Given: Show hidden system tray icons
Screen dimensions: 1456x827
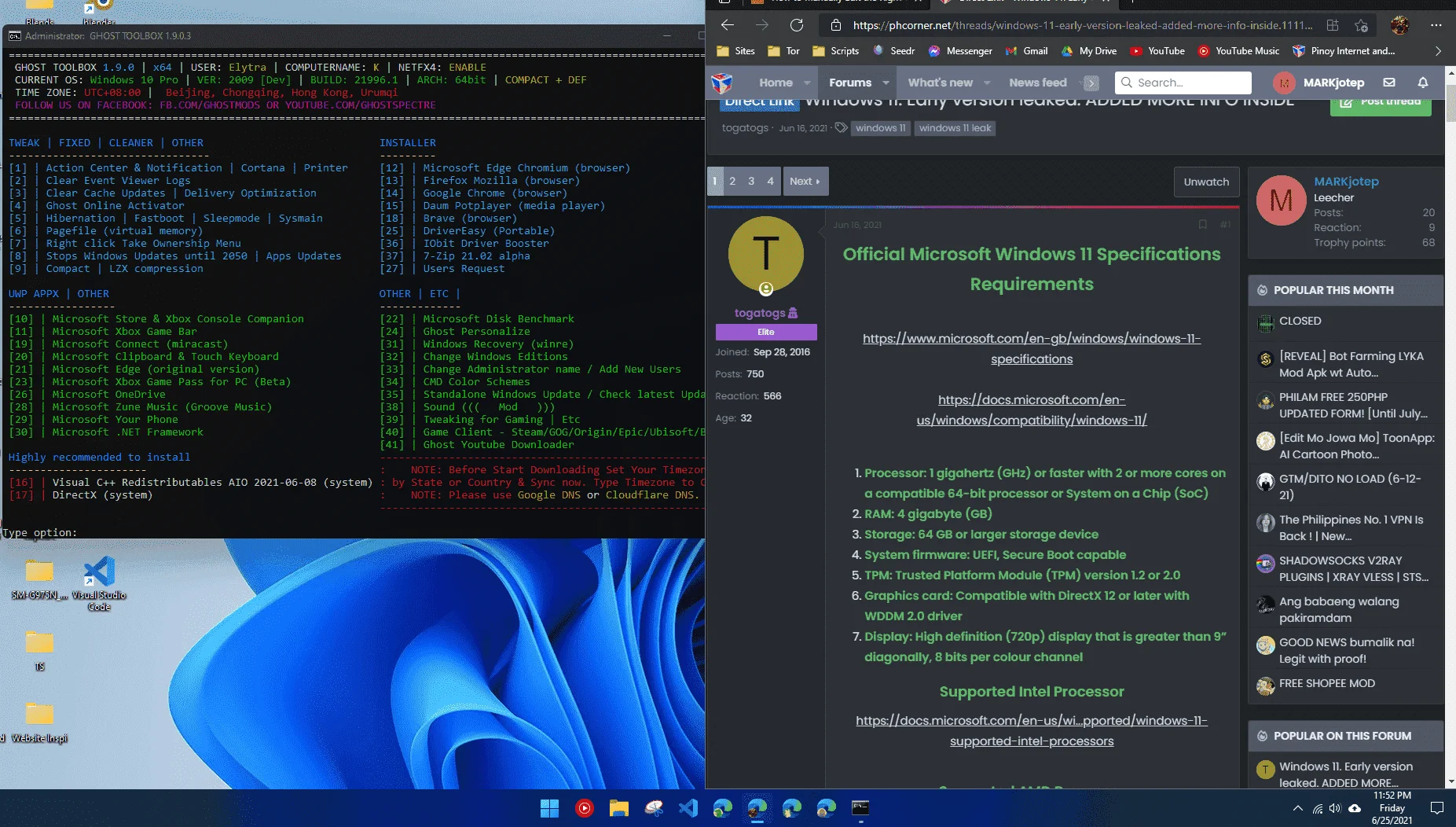Looking at the screenshot, I should [1298, 808].
